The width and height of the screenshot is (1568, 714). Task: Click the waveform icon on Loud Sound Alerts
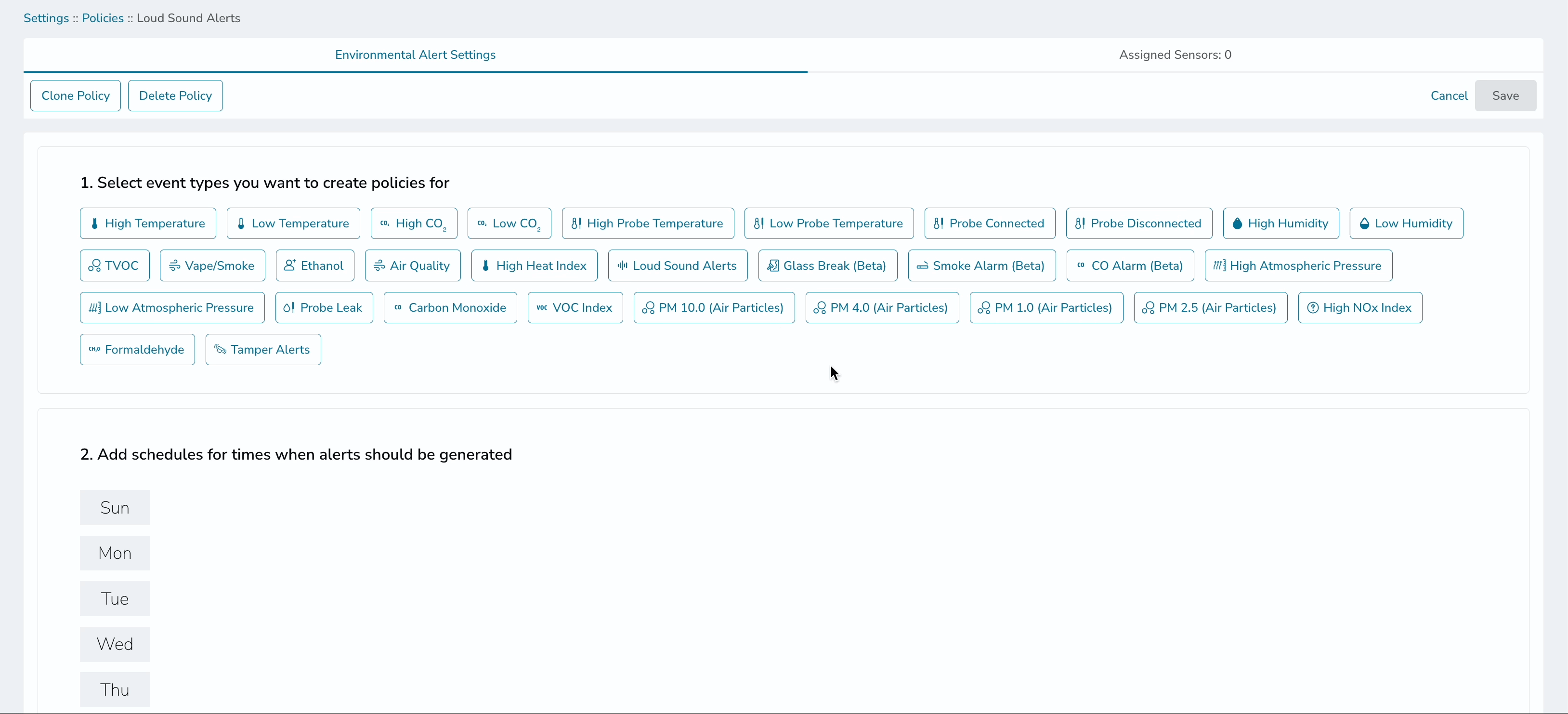[x=622, y=265]
